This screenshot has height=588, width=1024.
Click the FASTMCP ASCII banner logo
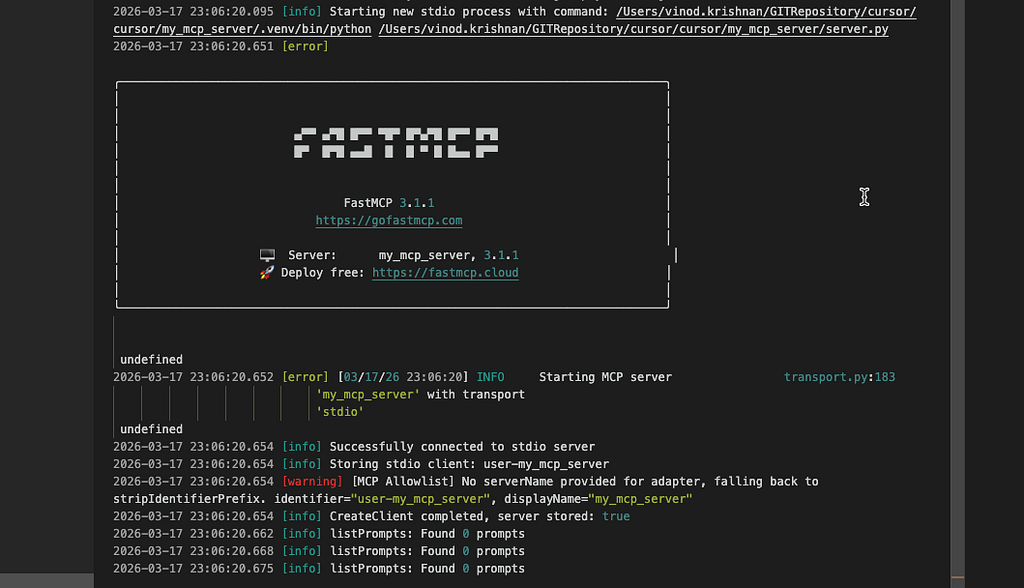coord(396,143)
